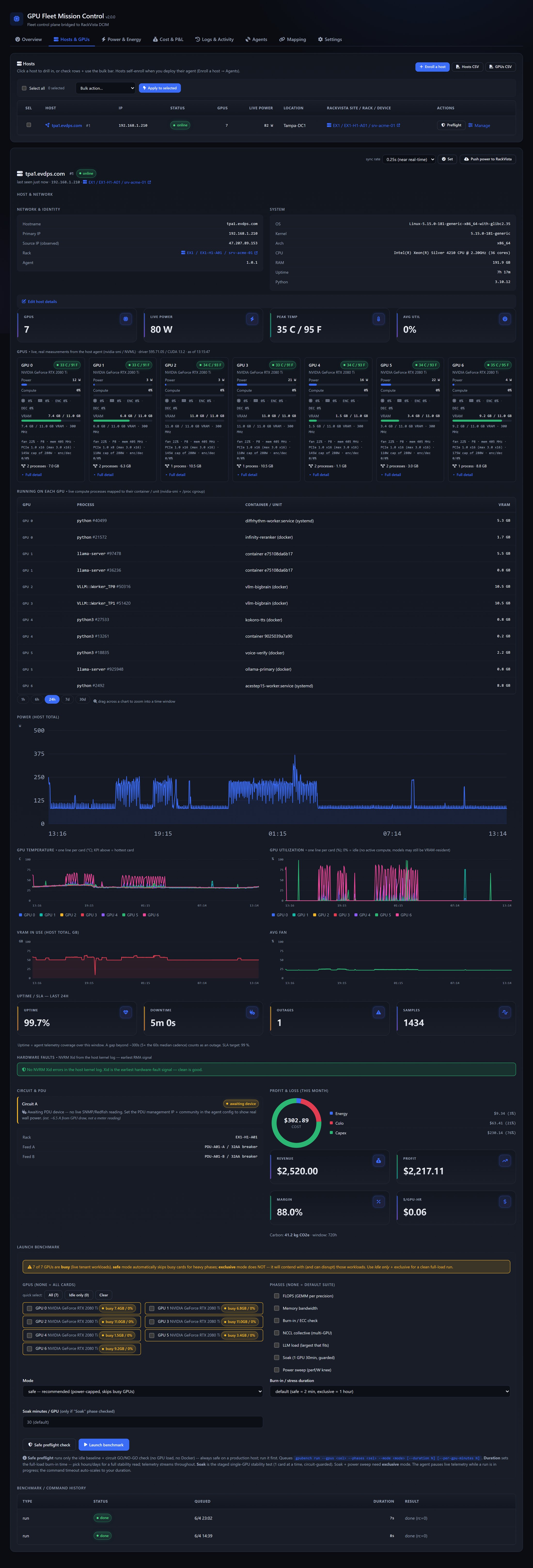Click the Margin percent icon

(378, 1201)
